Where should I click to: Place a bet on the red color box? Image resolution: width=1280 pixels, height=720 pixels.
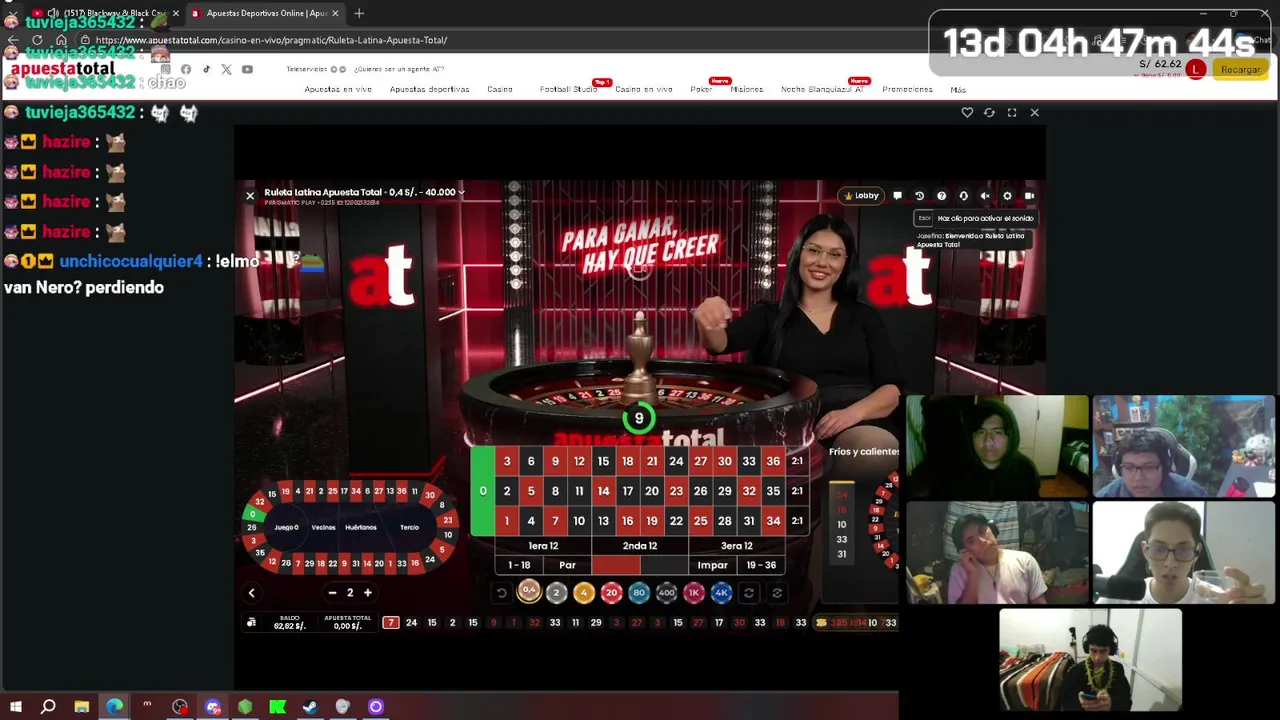tap(616, 565)
